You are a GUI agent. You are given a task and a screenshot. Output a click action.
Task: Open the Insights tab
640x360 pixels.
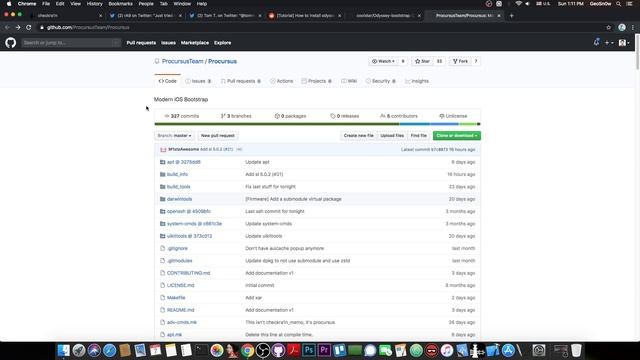tap(417, 81)
